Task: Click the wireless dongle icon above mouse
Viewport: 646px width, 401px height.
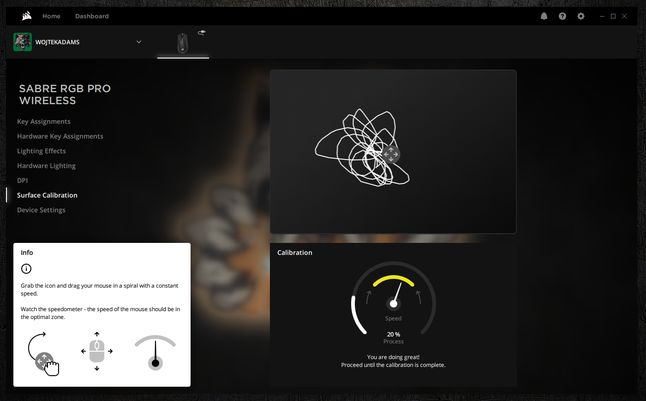Action: tap(201, 32)
